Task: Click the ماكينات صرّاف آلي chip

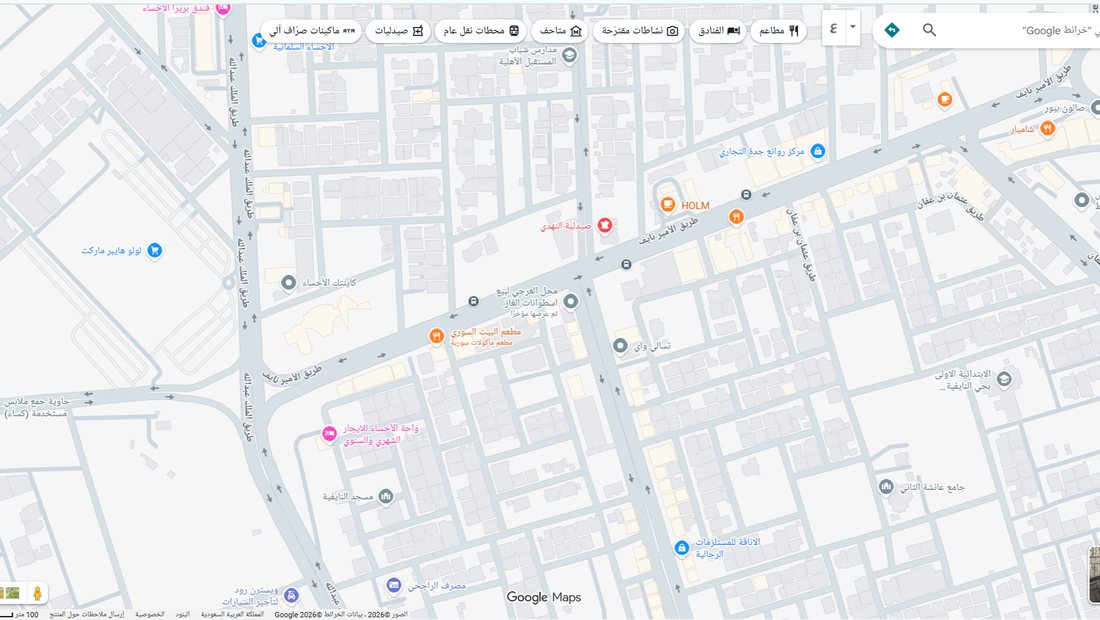Action: (x=312, y=31)
